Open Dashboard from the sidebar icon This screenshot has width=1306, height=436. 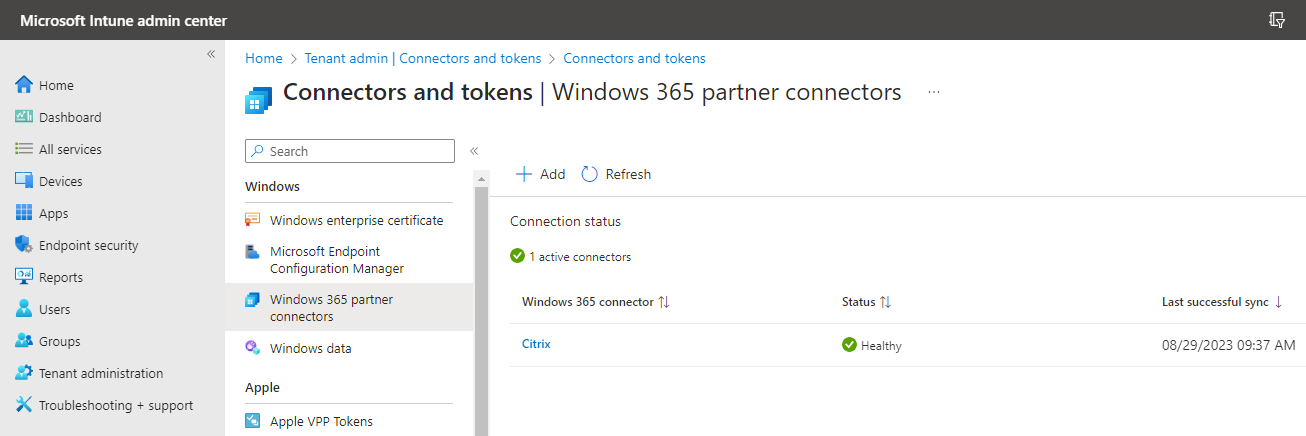[x=25, y=117]
